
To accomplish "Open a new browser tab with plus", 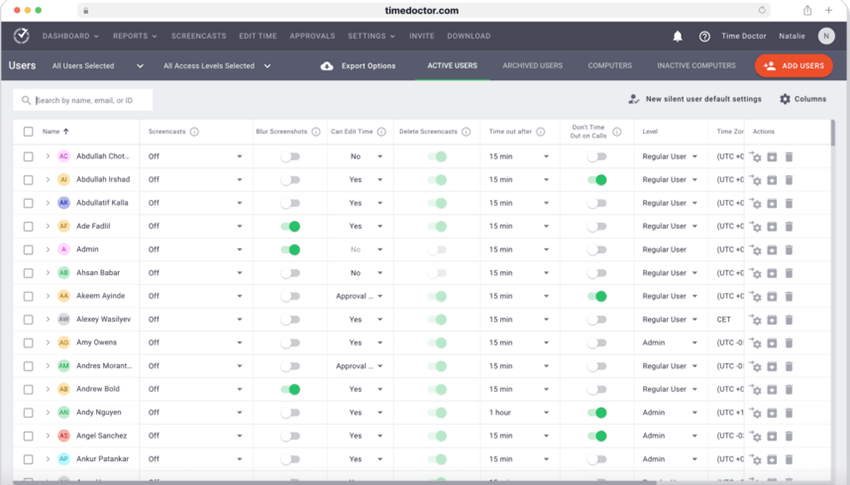I will pyautogui.click(x=828, y=10).
